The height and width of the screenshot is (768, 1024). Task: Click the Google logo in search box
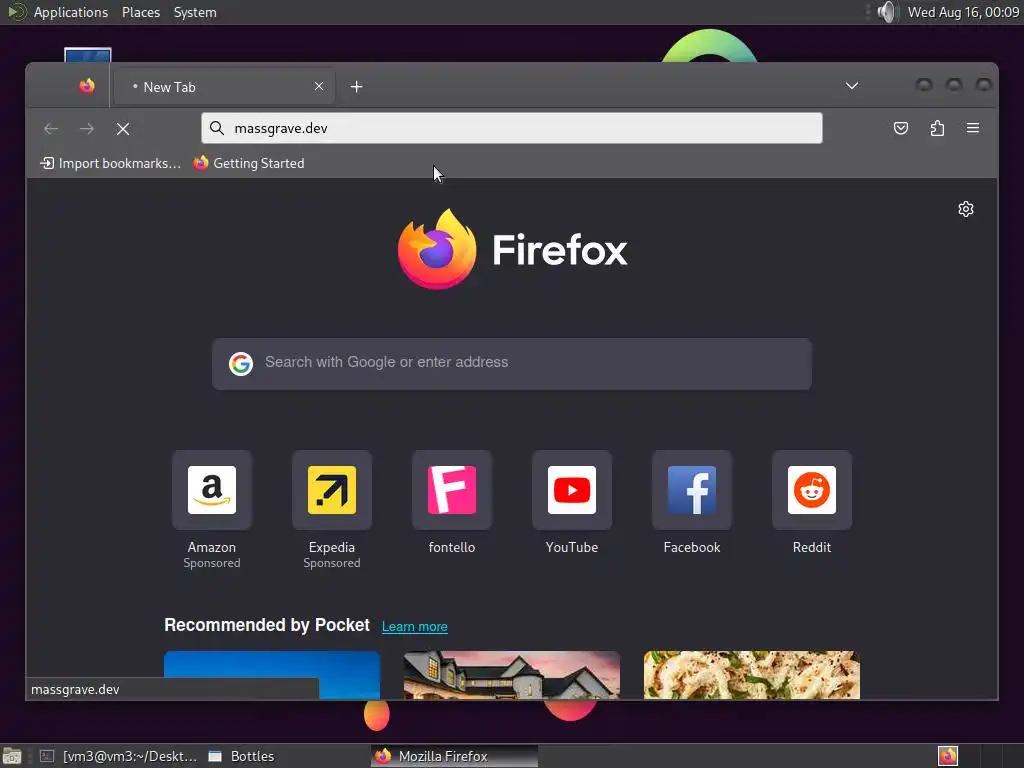tap(241, 363)
